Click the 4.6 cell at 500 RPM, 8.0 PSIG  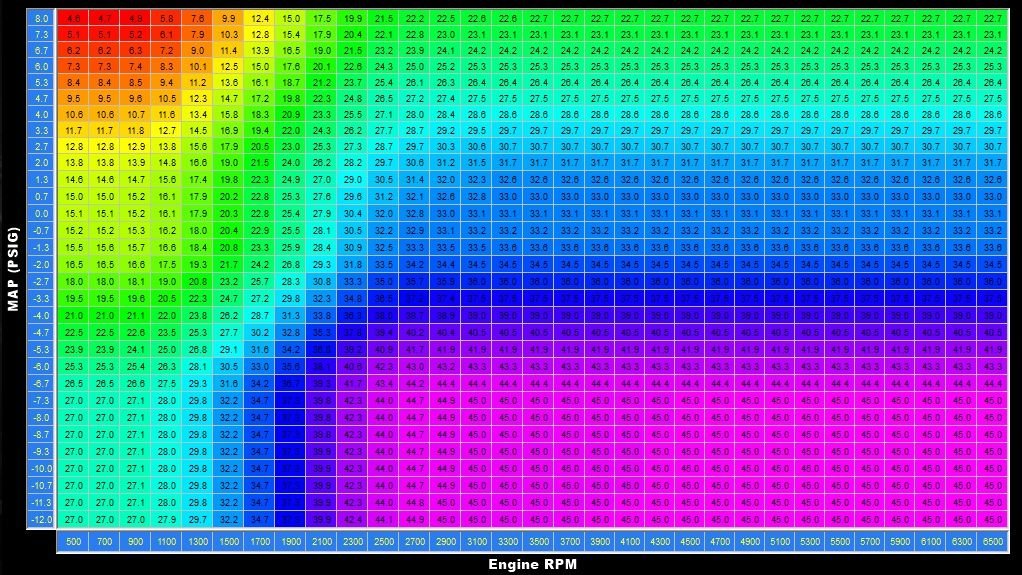[x=74, y=19]
